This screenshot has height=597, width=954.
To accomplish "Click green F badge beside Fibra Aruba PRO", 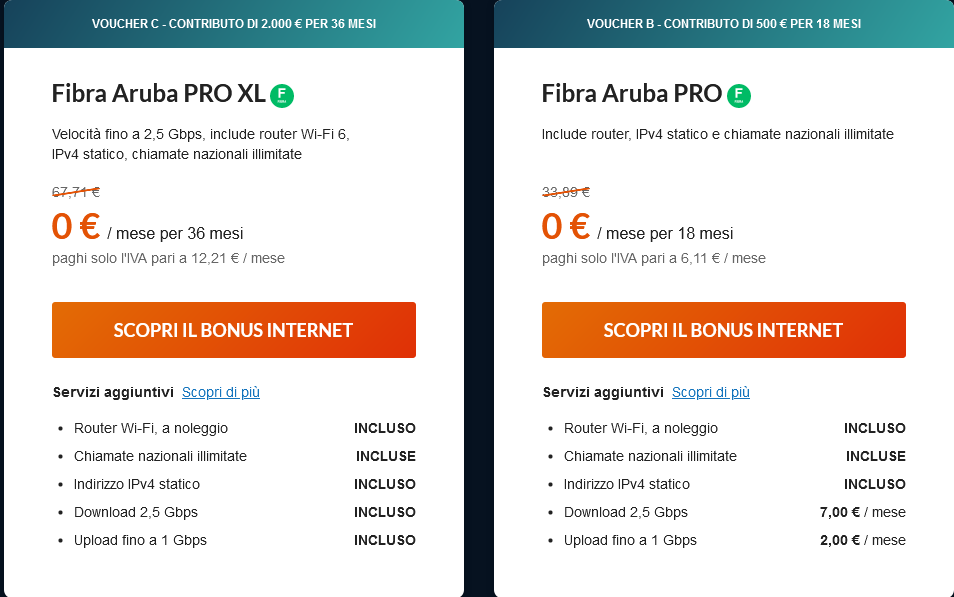I will [x=739, y=96].
